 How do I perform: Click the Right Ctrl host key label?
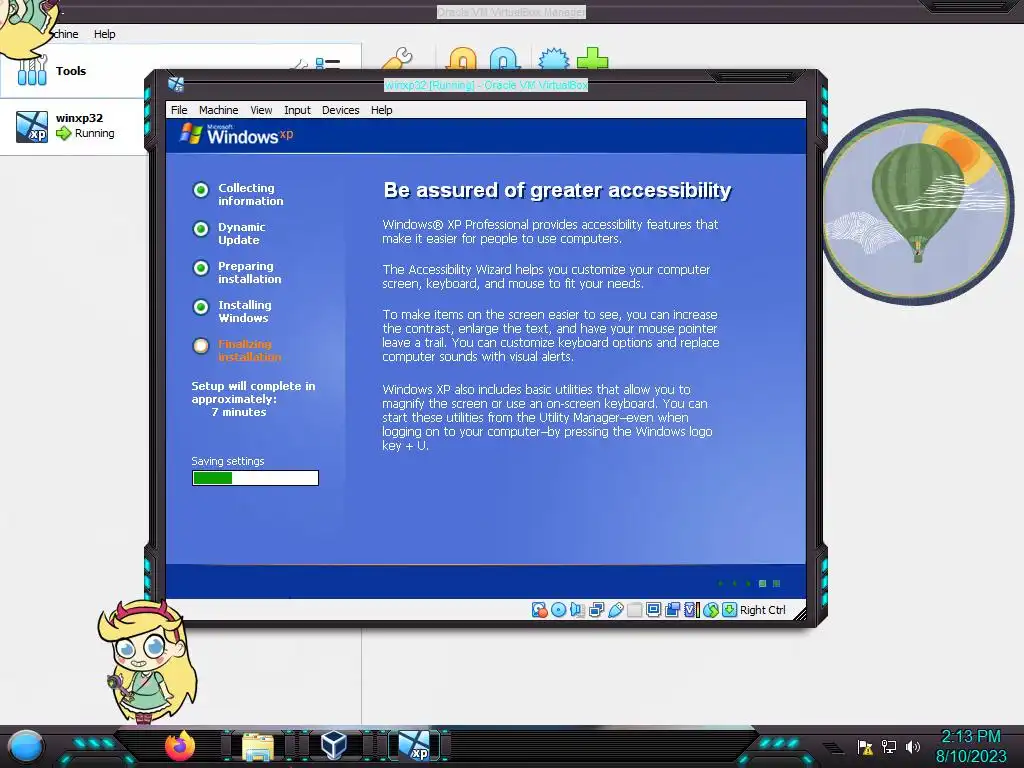point(763,610)
